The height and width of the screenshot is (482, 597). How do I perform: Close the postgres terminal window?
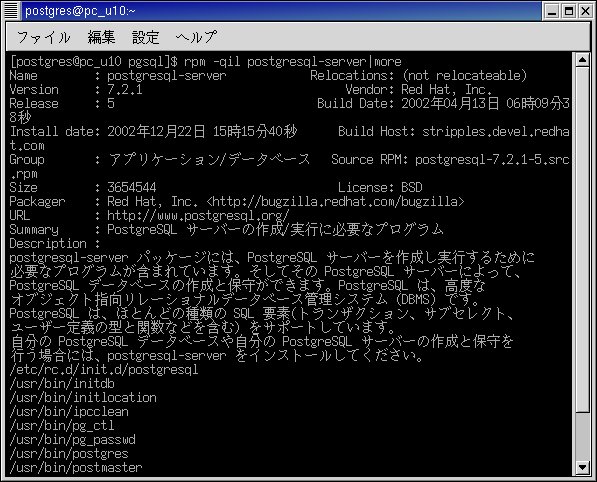(586, 11)
